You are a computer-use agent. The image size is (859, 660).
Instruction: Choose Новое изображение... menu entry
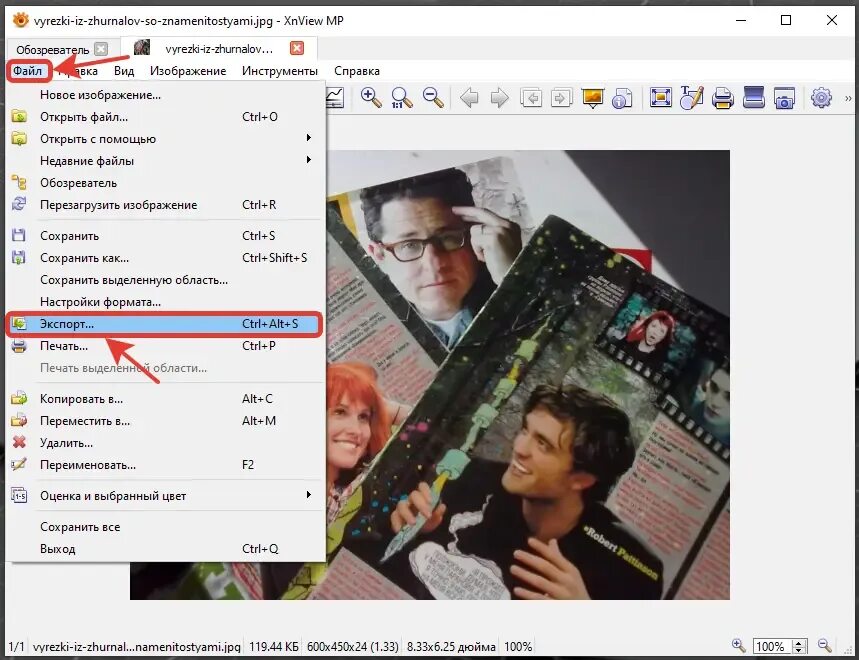[x=164, y=95]
